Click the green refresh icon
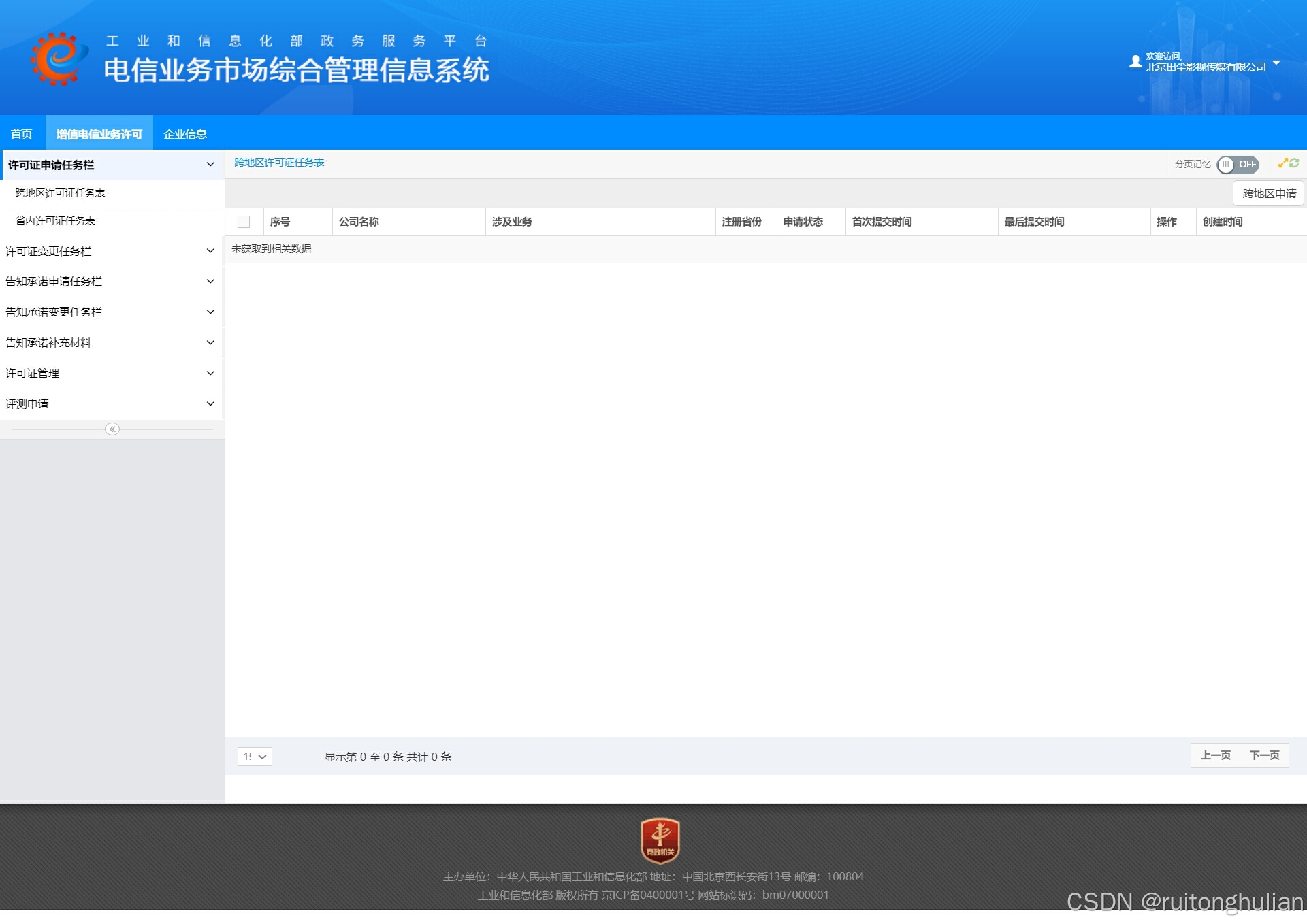This screenshot has width=1307, height=924. click(1294, 163)
